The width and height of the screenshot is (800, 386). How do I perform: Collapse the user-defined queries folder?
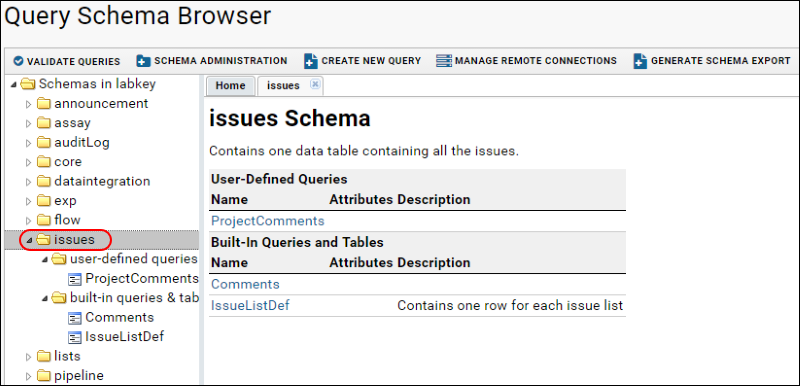point(45,260)
